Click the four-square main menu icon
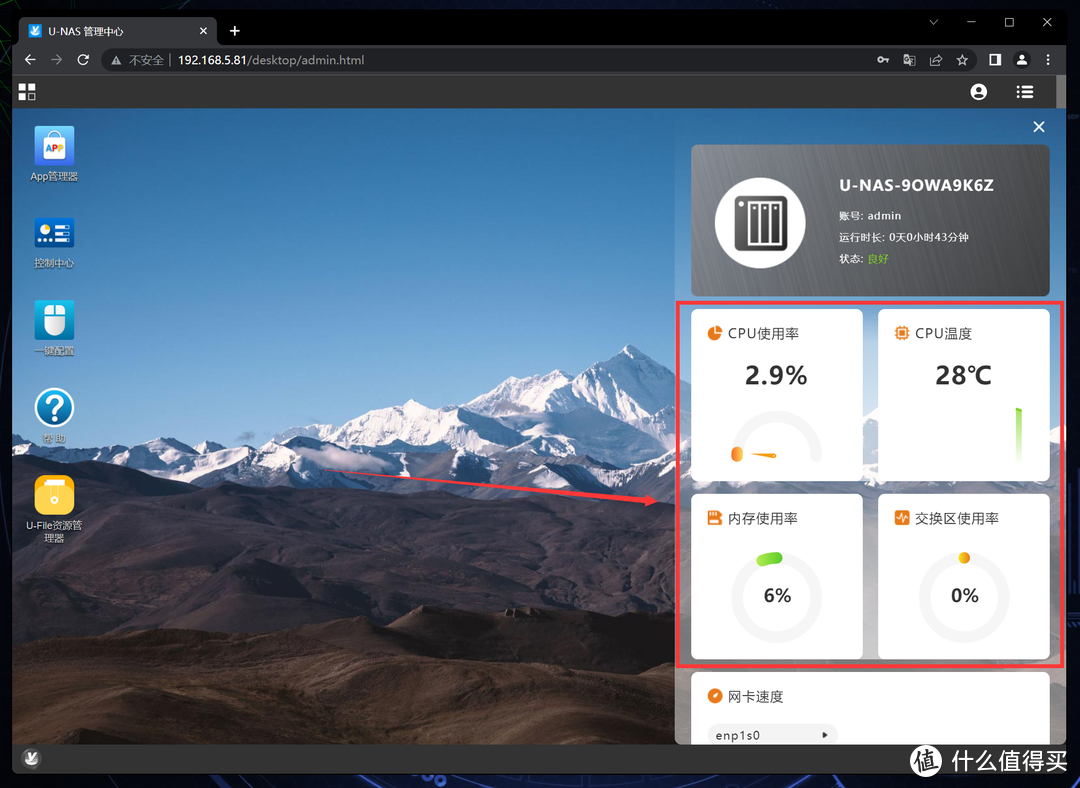 point(27,92)
